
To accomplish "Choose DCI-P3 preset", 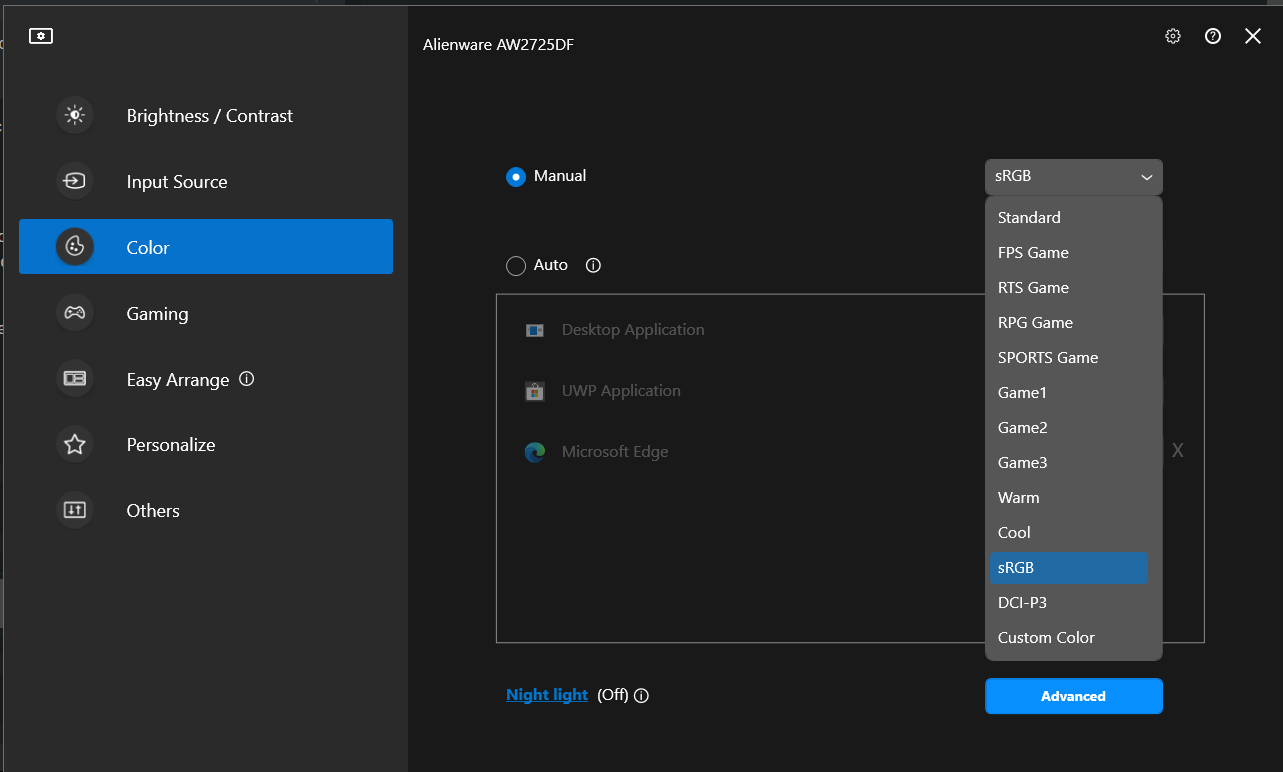I will (1068, 602).
